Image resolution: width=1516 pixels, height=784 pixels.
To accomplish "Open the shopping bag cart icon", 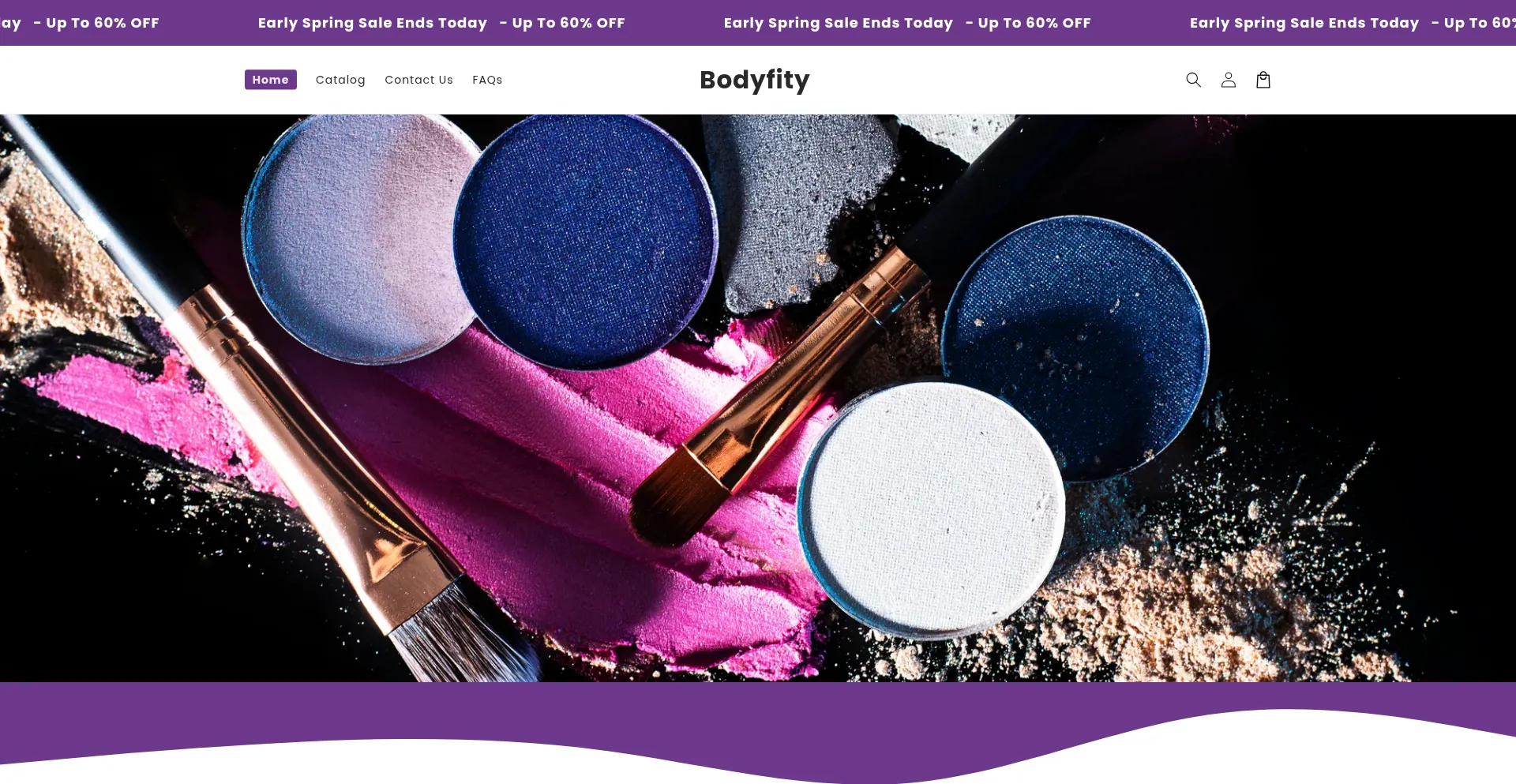I will tap(1263, 80).
